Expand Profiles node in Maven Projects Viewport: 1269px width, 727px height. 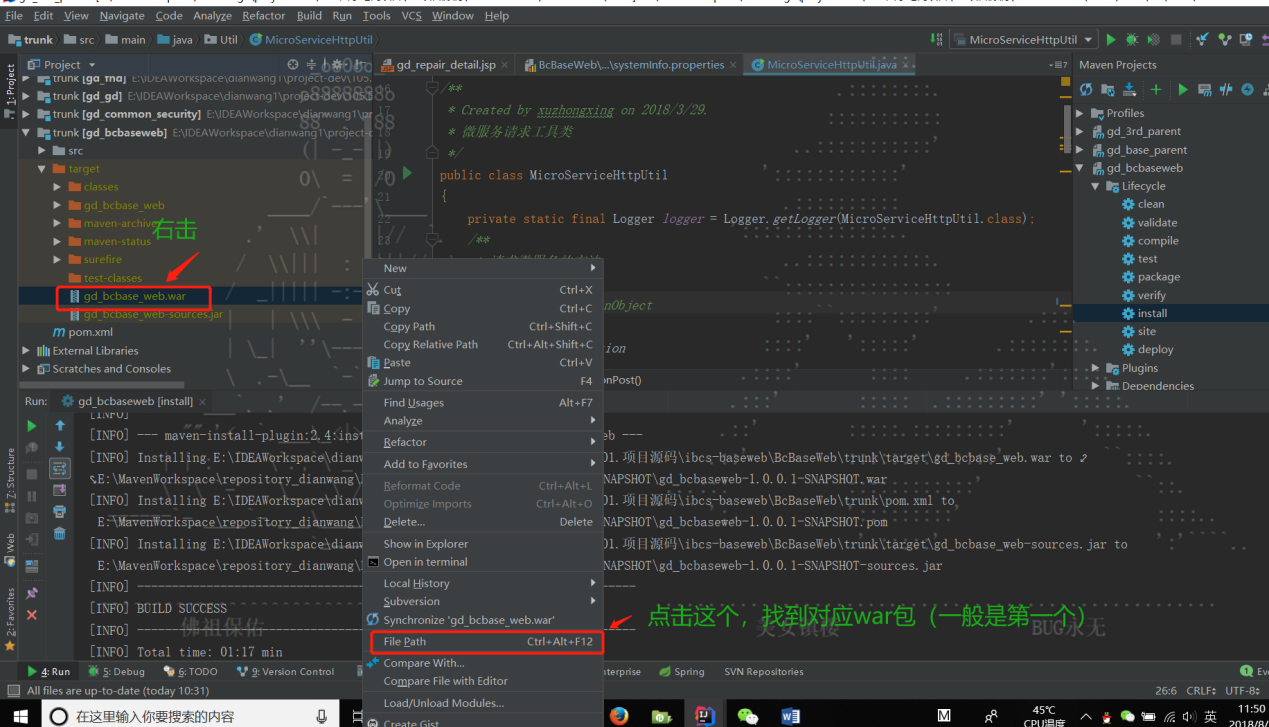1080,113
